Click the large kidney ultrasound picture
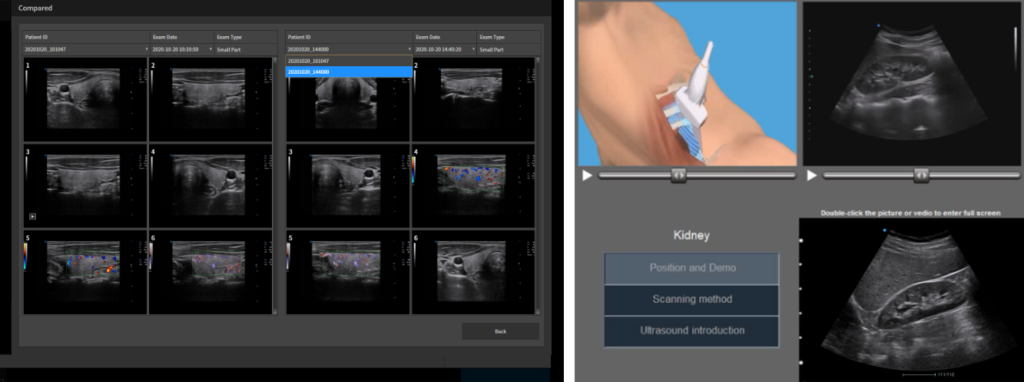 pyautogui.click(x=911, y=300)
